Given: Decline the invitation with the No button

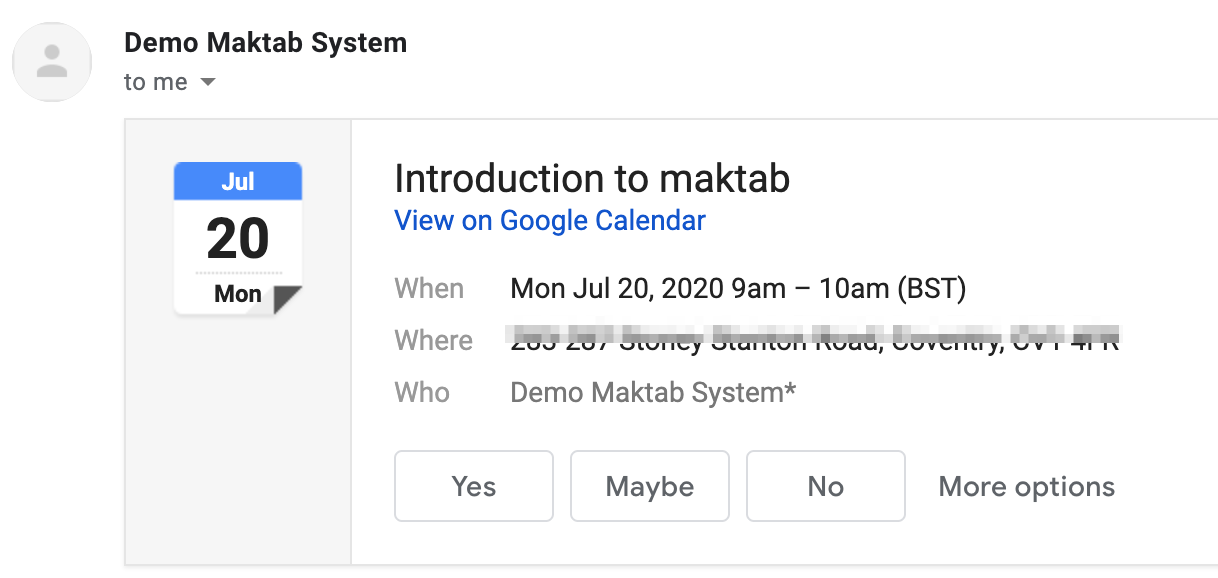Looking at the screenshot, I should point(826,486).
